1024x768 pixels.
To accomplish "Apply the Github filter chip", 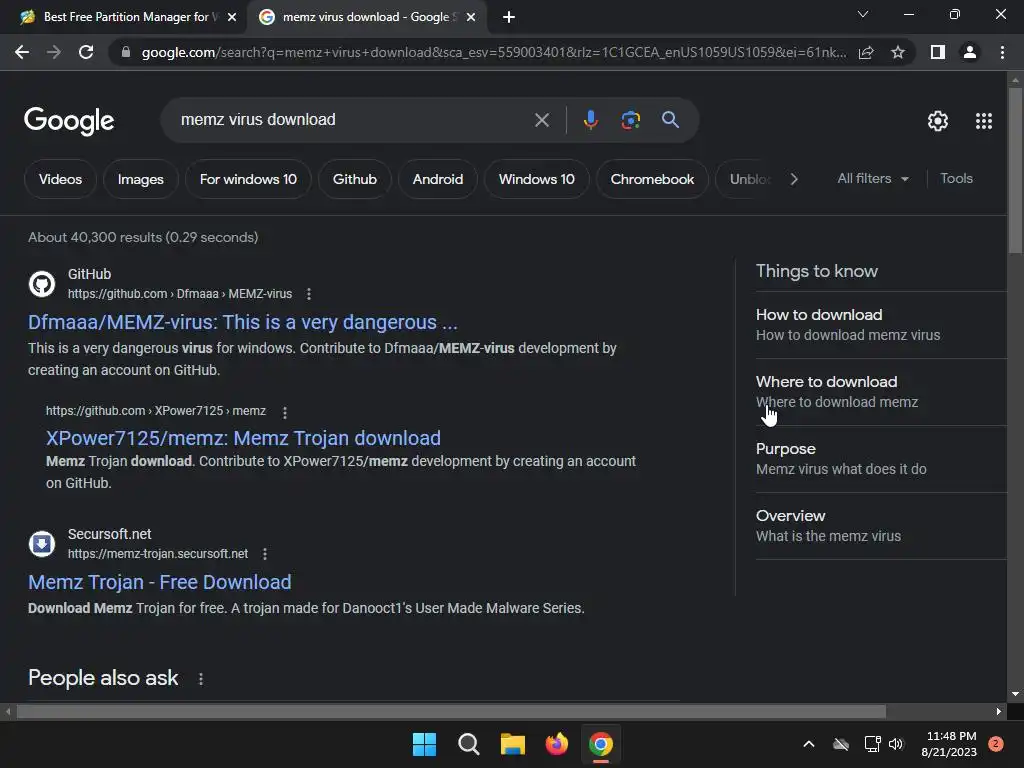I will (355, 179).
